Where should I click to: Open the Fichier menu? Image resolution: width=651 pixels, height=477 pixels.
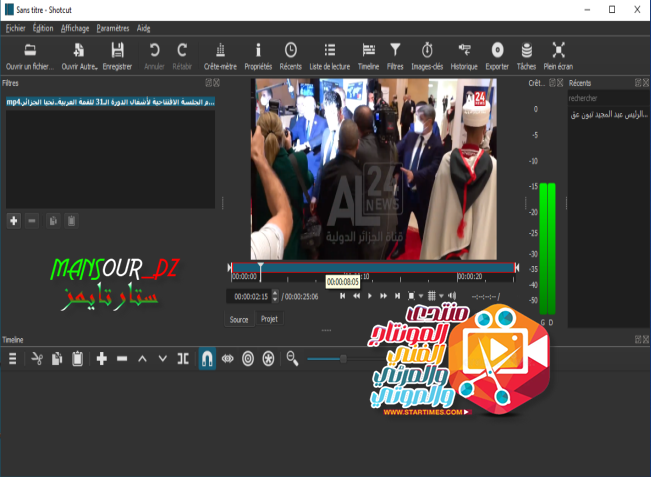15,28
